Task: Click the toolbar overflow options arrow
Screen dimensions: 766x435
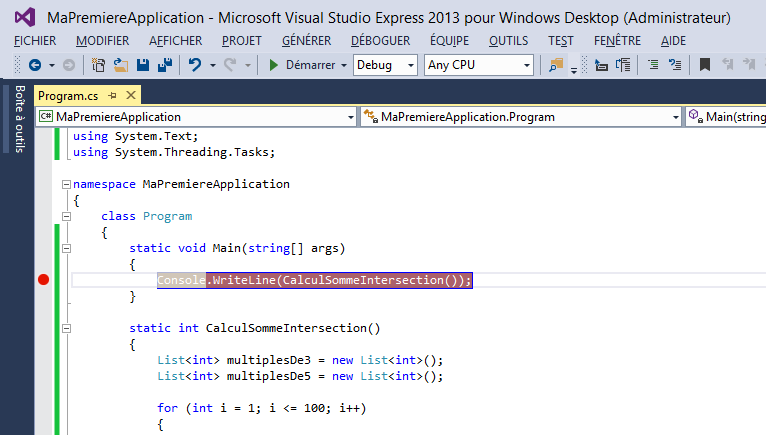Action: [x=574, y=70]
